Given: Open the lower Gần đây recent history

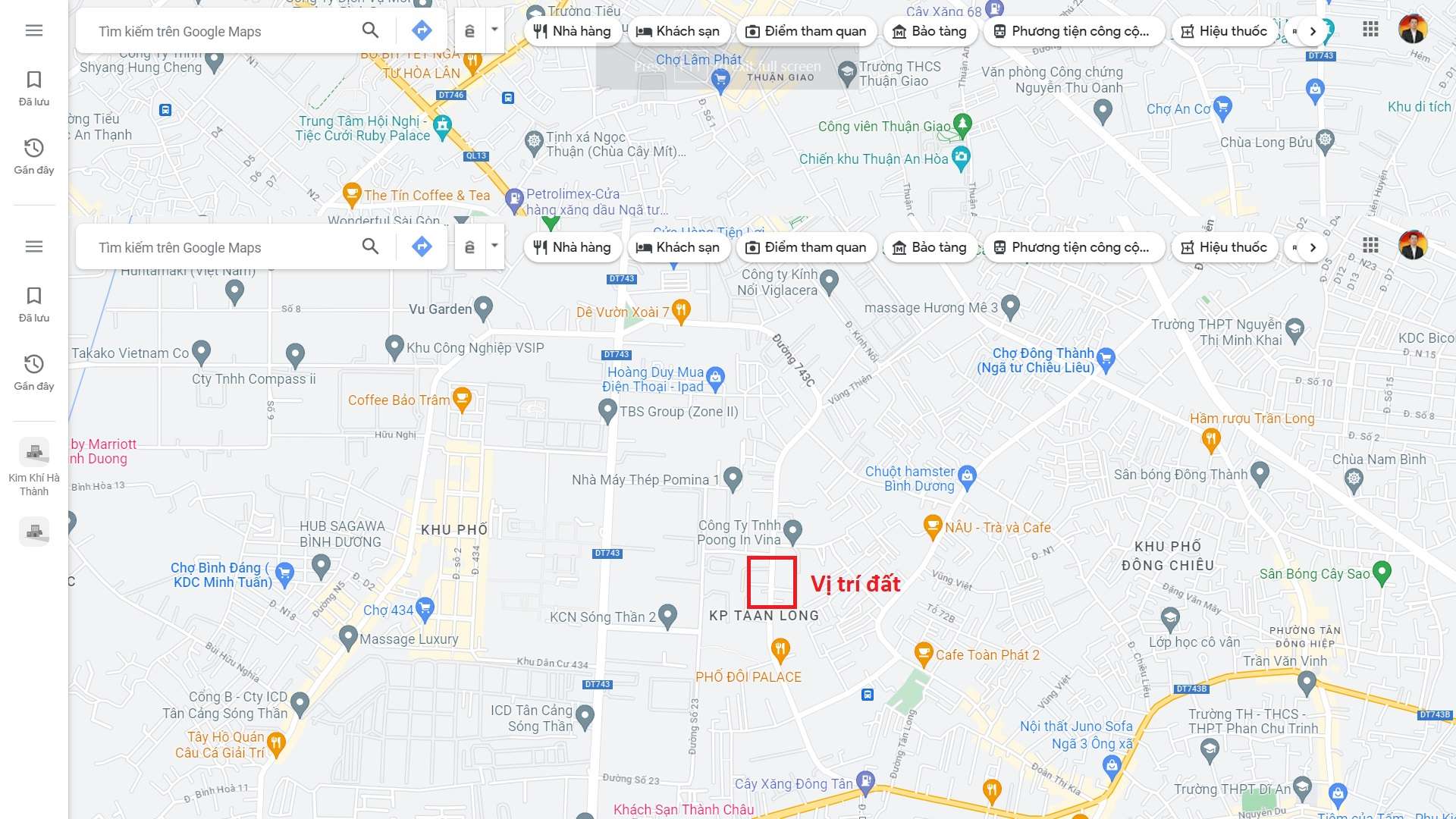Looking at the screenshot, I should point(34,372).
